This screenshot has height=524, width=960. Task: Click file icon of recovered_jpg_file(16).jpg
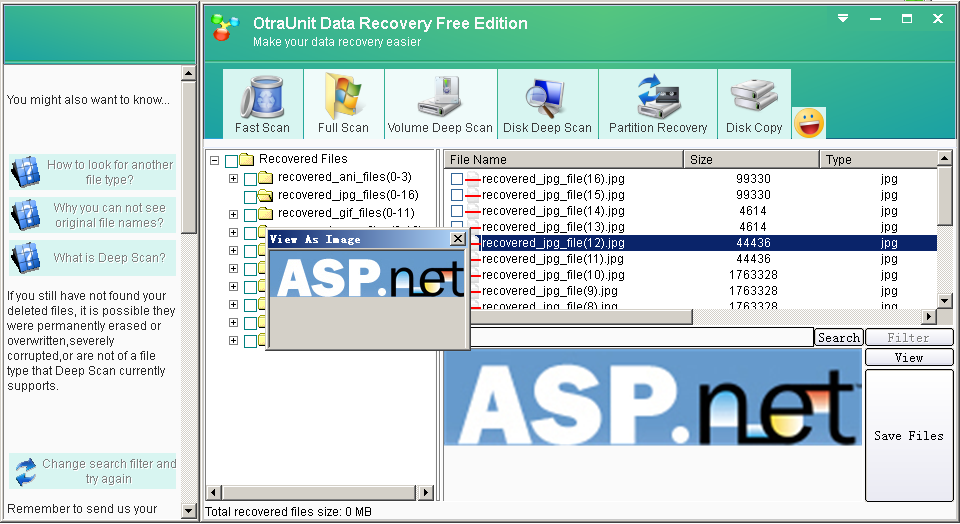click(x=473, y=179)
